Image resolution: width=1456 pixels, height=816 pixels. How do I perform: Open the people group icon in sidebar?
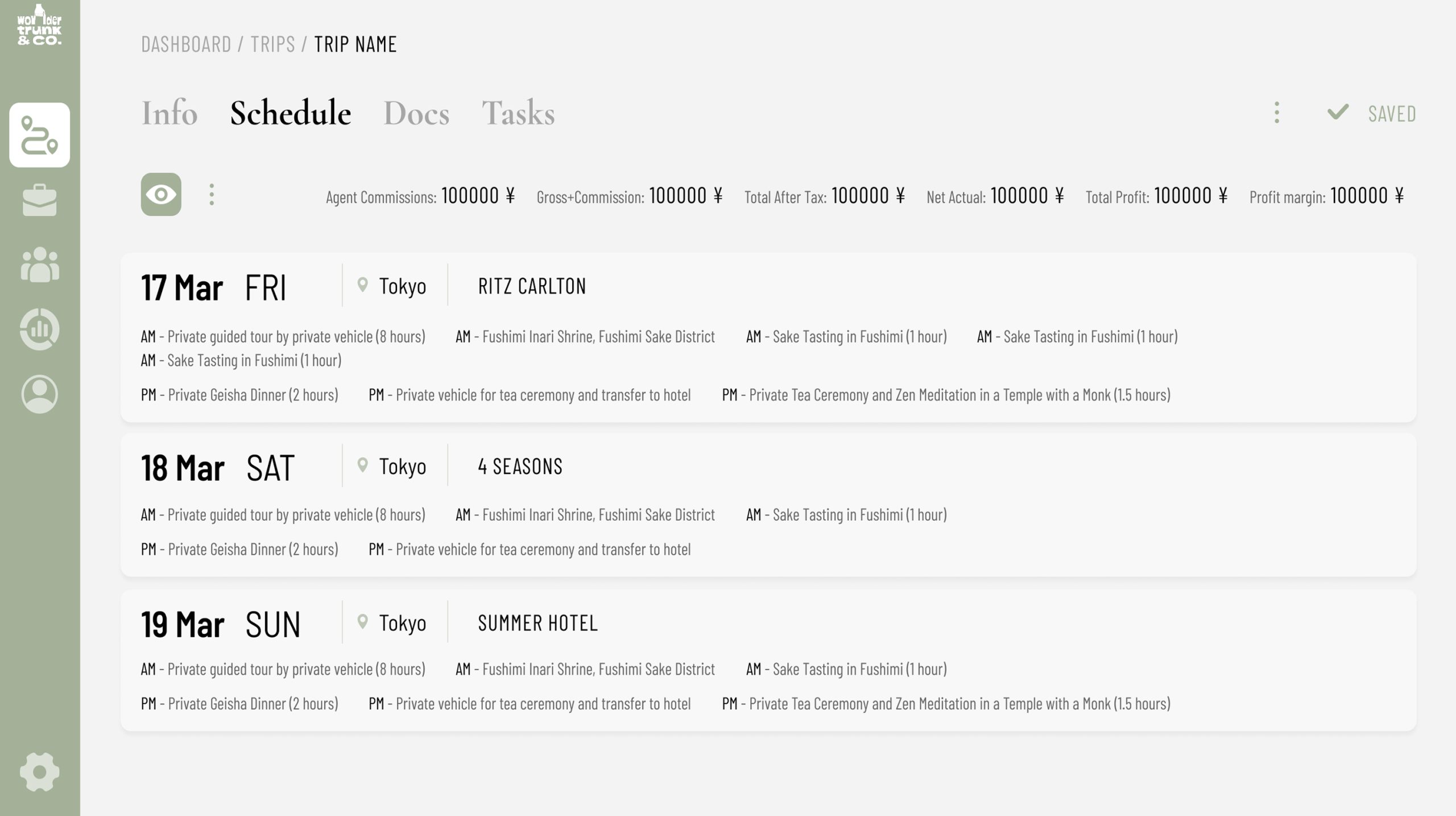point(40,265)
